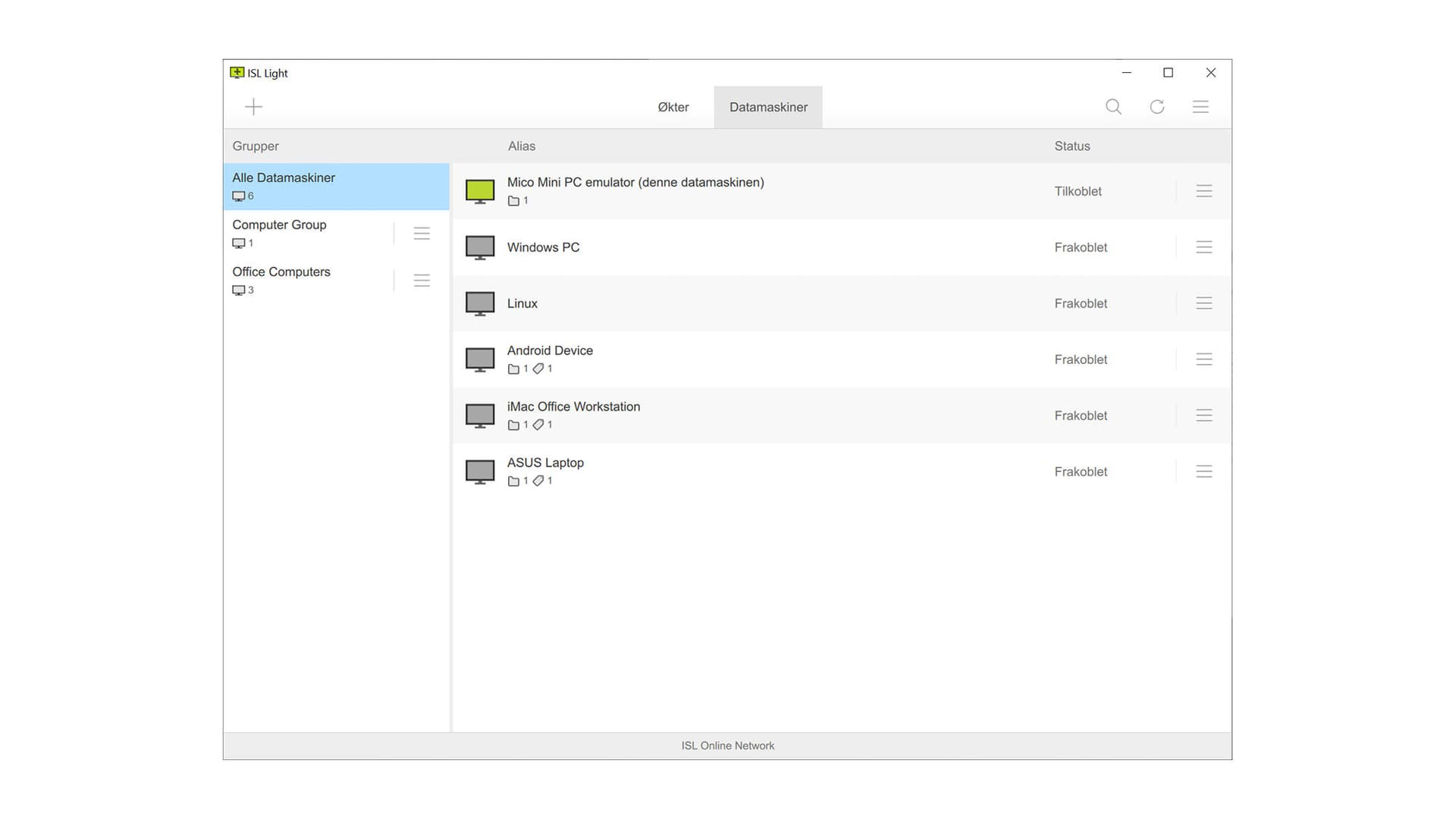
Task: Click the computer count under Office Computers
Action: pos(243,290)
